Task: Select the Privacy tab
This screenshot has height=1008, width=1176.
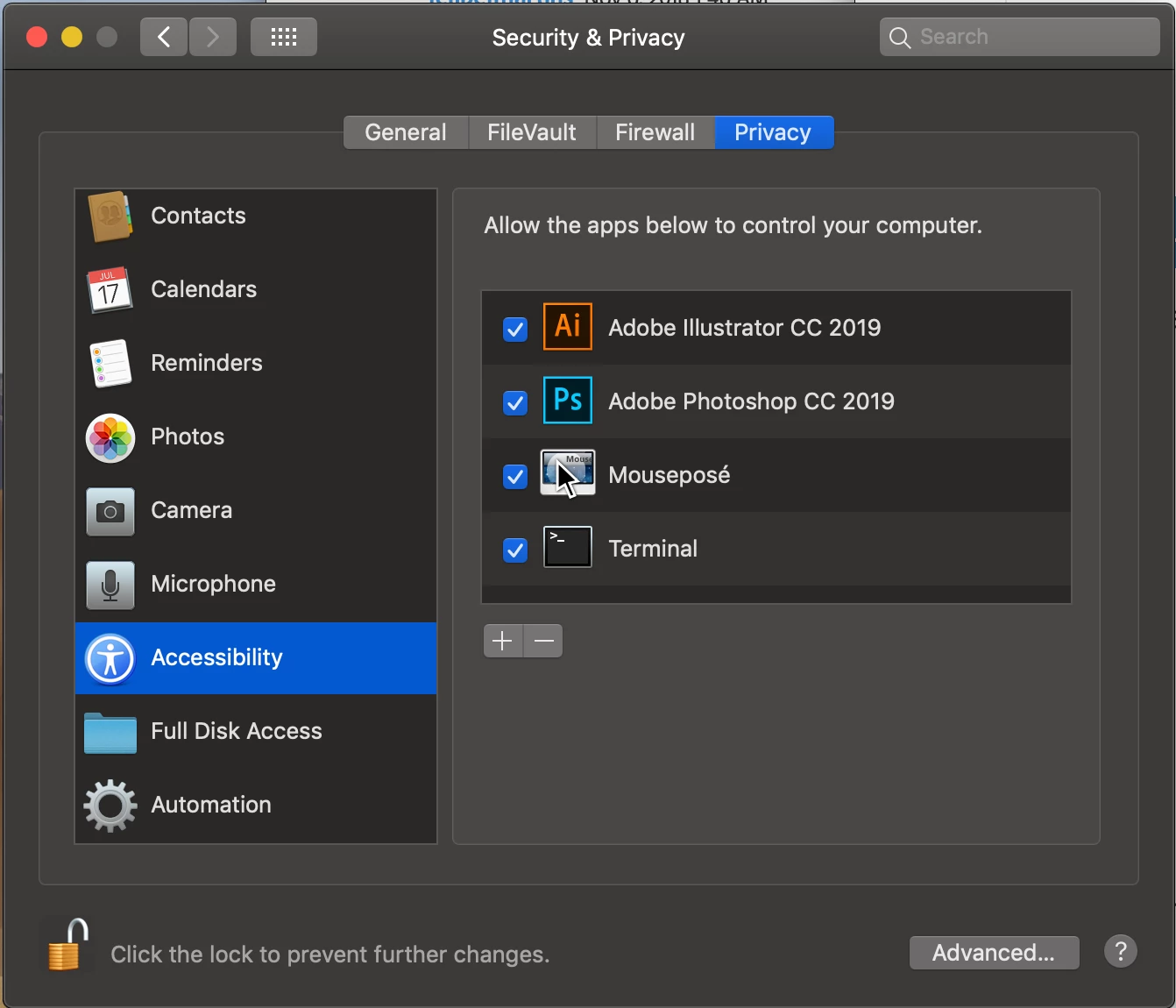Action: tap(774, 132)
